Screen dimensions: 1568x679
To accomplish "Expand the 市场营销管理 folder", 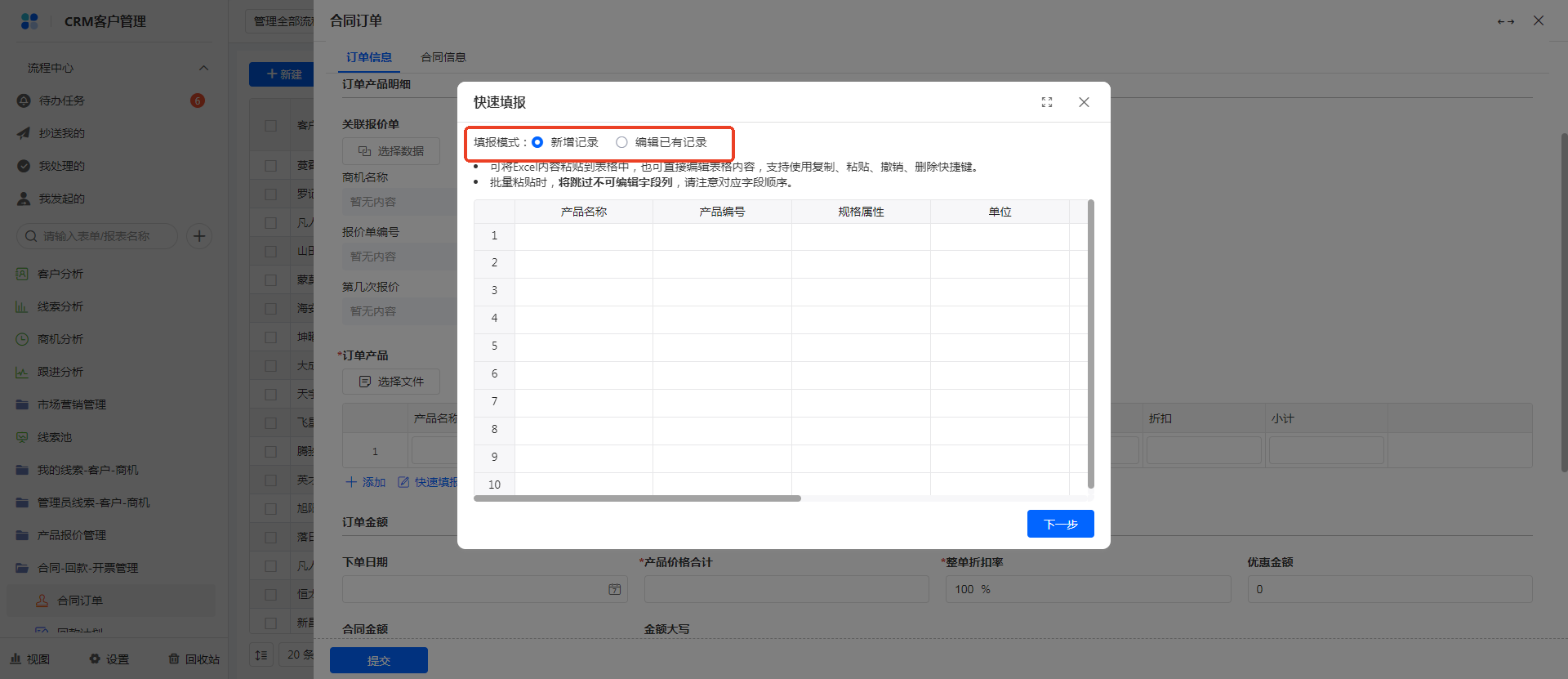I will tap(72, 404).
